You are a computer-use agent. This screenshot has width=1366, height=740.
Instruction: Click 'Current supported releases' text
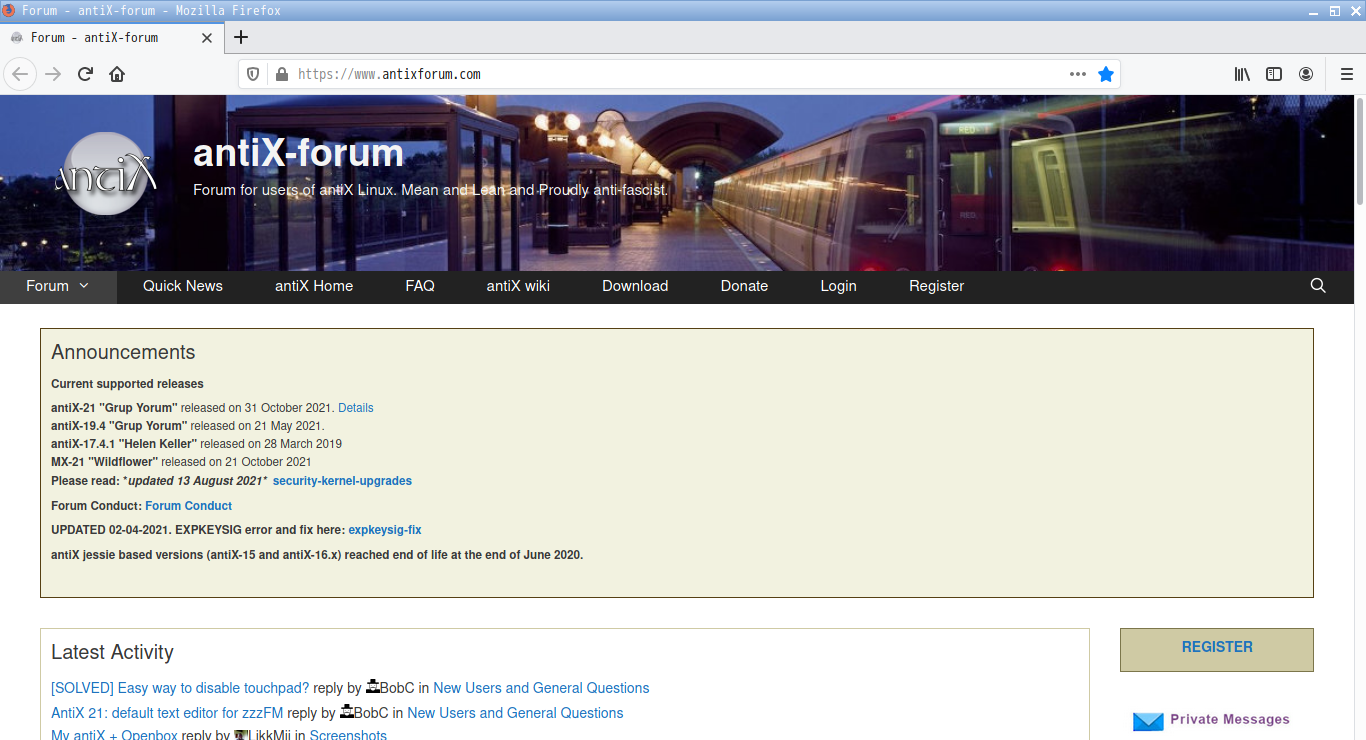pyautogui.click(x=127, y=384)
